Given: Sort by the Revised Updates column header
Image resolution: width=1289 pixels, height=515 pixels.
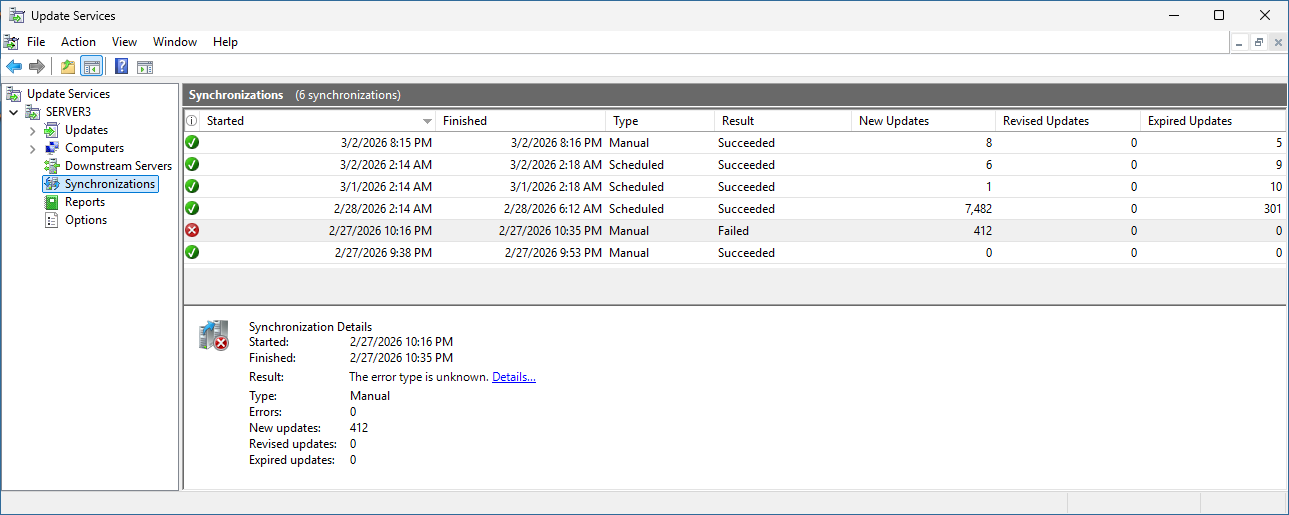Looking at the screenshot, I should pyautogui.click(x=1069, y=121).
